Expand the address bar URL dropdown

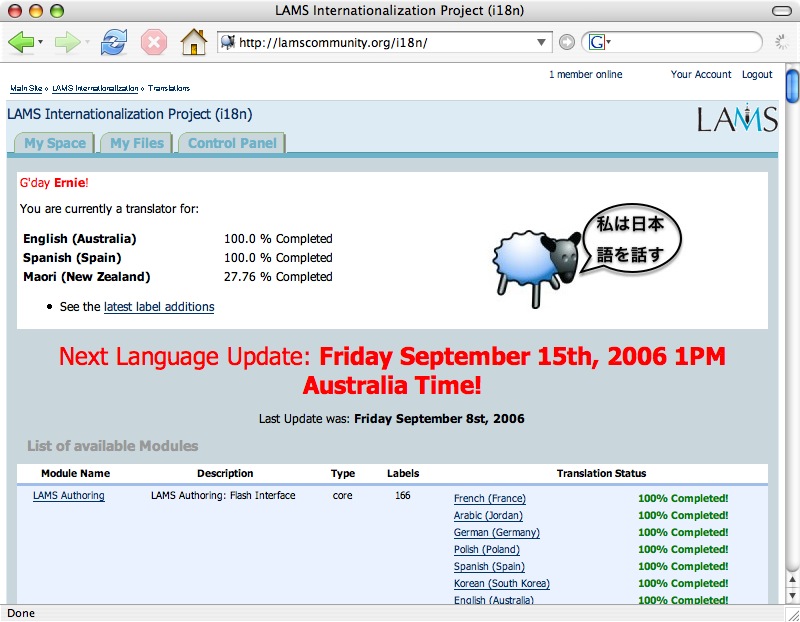(x=543, y=42)
